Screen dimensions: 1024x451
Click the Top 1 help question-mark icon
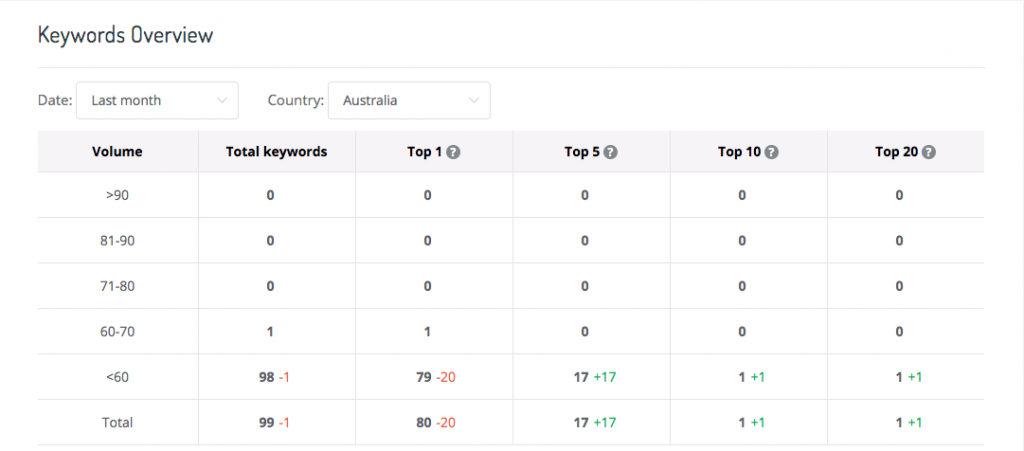coord(454,152)
